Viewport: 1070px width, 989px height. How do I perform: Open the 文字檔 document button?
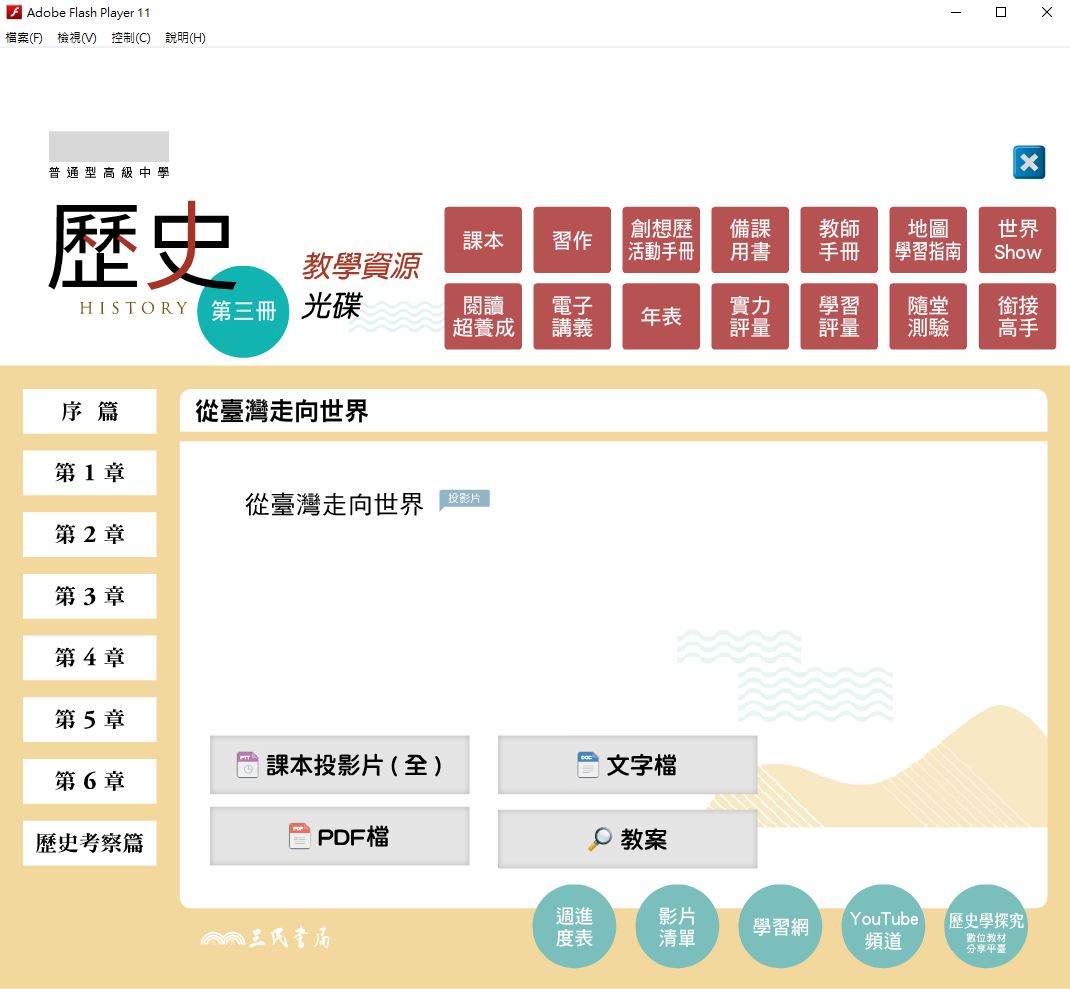click(628, 765)
